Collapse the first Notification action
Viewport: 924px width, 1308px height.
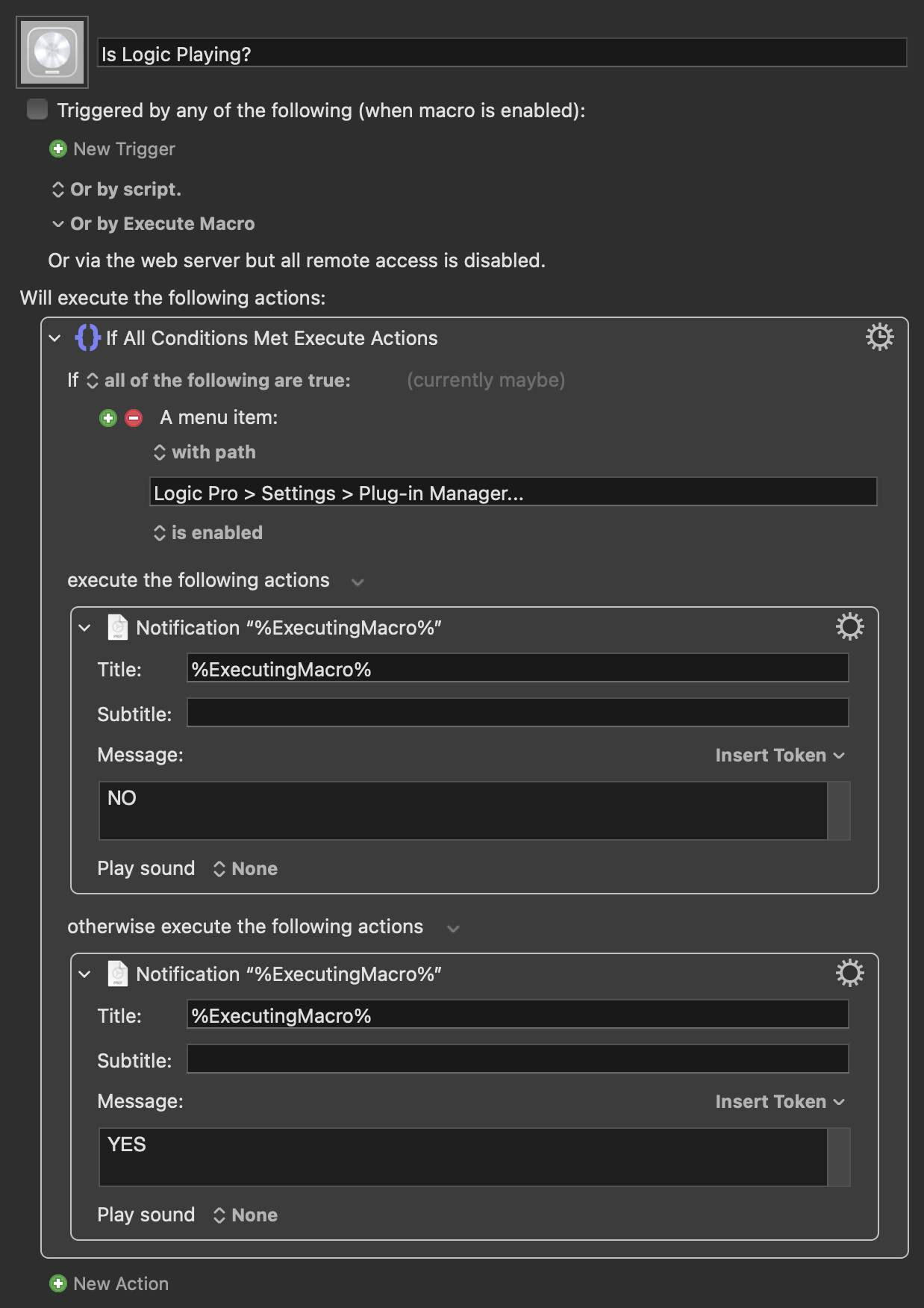coord(84,628)
